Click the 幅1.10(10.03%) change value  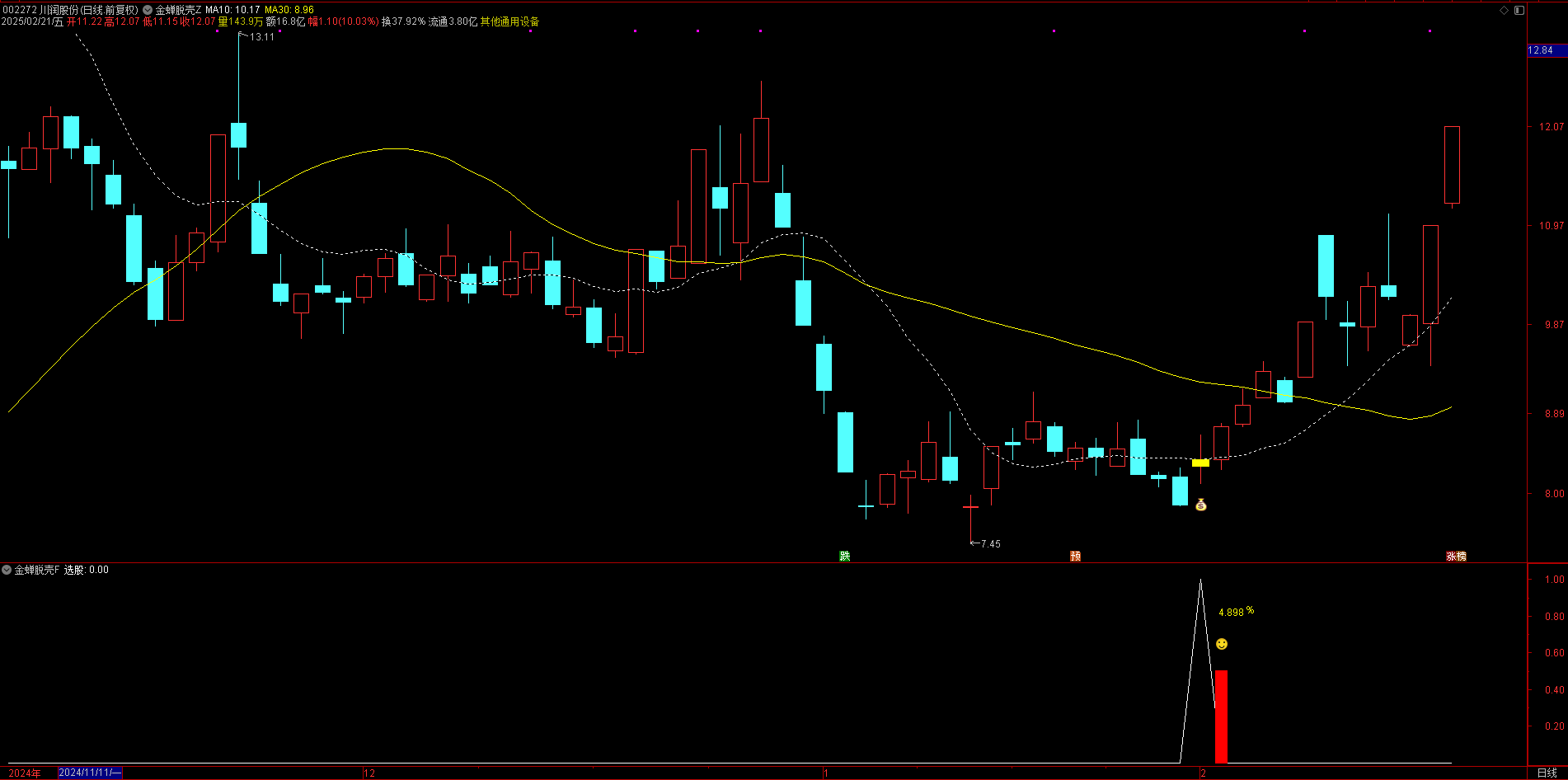click(344, 21)
